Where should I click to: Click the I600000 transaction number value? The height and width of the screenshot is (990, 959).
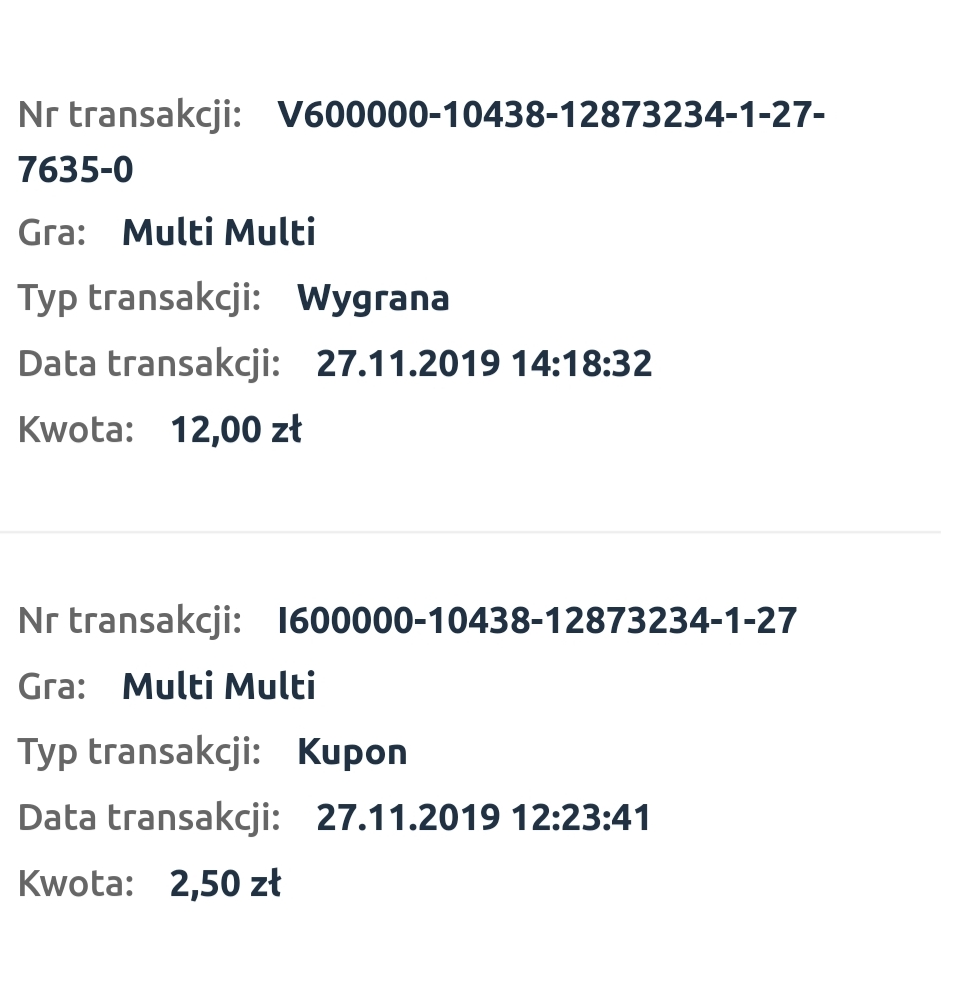point(537,621)
